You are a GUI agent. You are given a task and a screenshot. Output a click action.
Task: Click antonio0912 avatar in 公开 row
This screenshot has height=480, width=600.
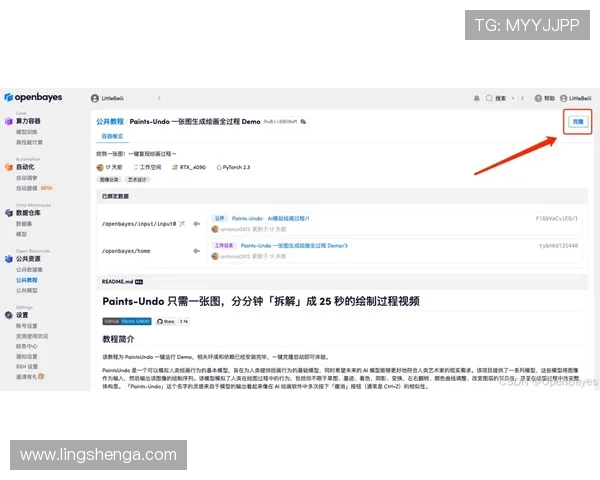click(215, 229)
